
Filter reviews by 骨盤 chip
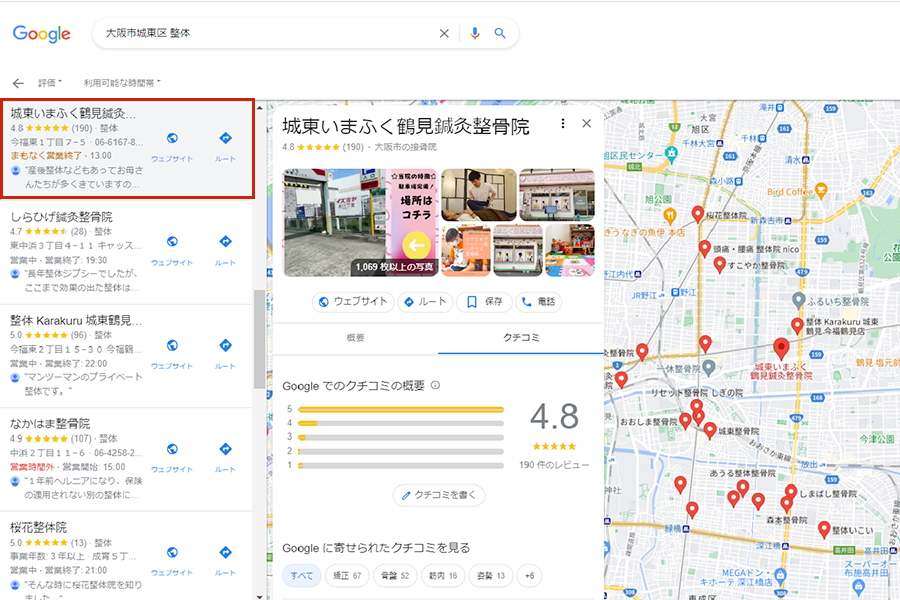point(392,575)
